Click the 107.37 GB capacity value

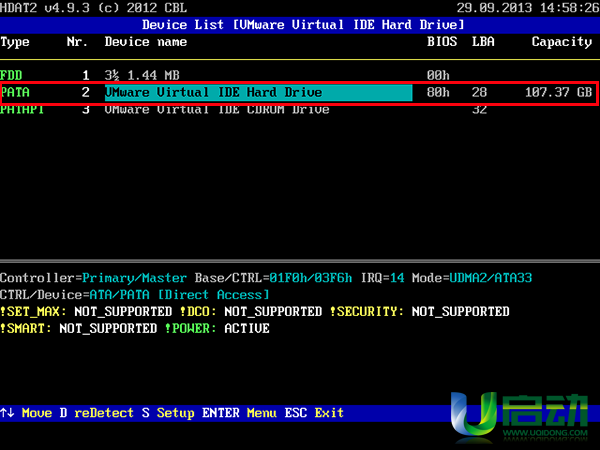[558, 92]
